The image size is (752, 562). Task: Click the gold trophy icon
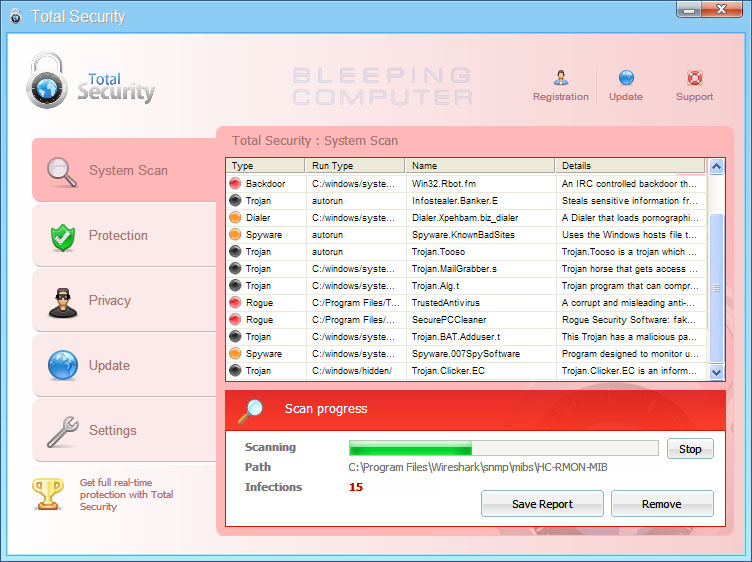coord(48,494)
